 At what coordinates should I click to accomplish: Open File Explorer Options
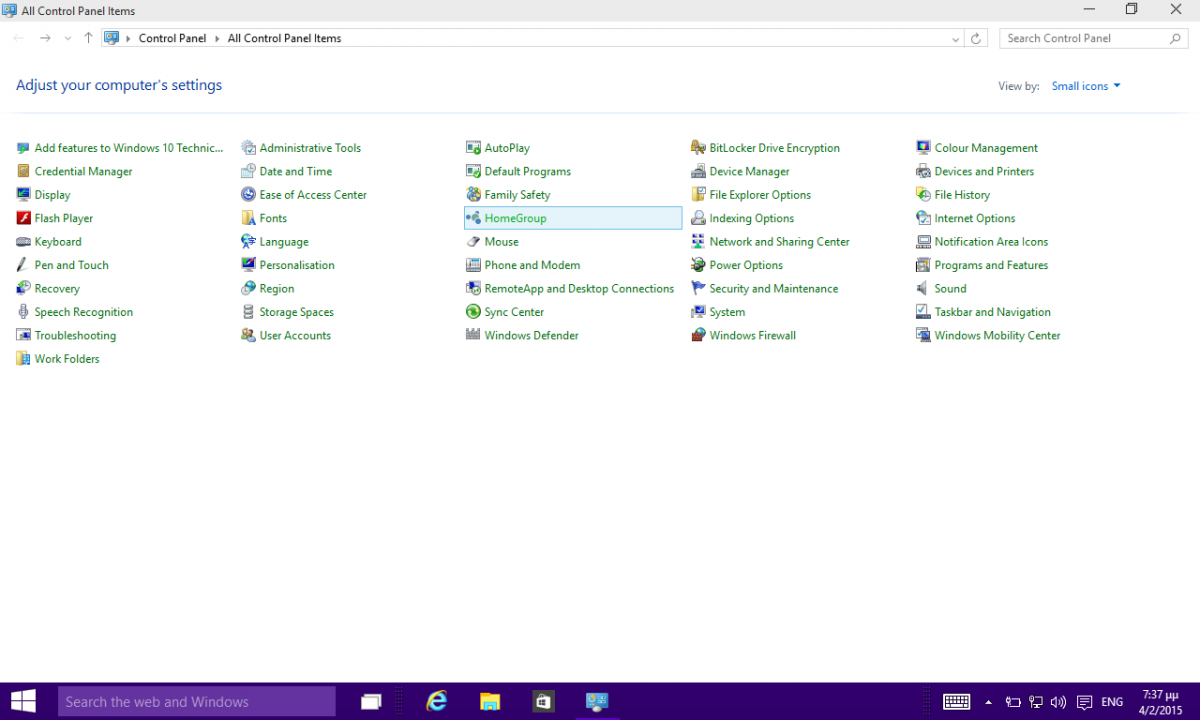click(x=760, y=195)
